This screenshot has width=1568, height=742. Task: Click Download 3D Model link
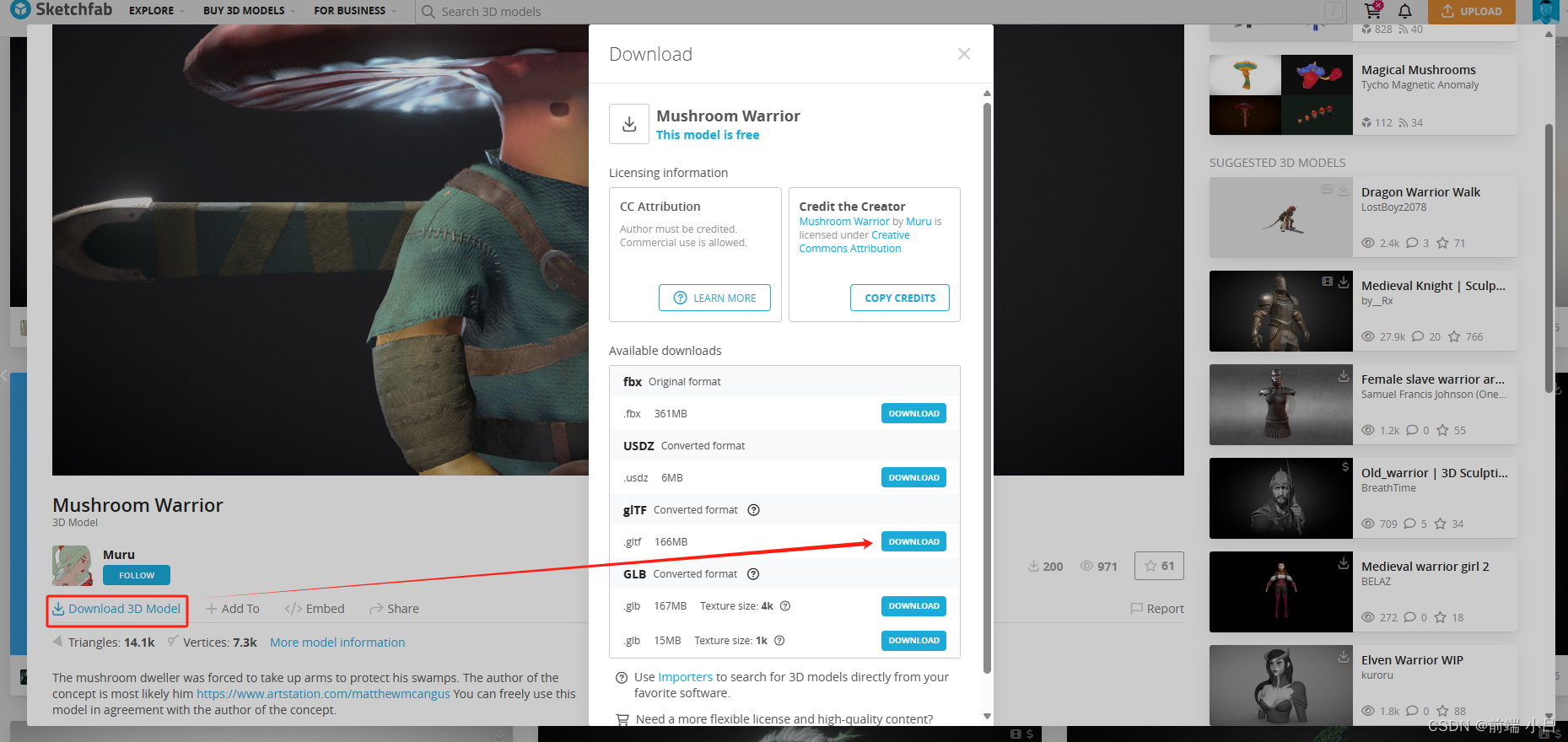click(116, 609)
